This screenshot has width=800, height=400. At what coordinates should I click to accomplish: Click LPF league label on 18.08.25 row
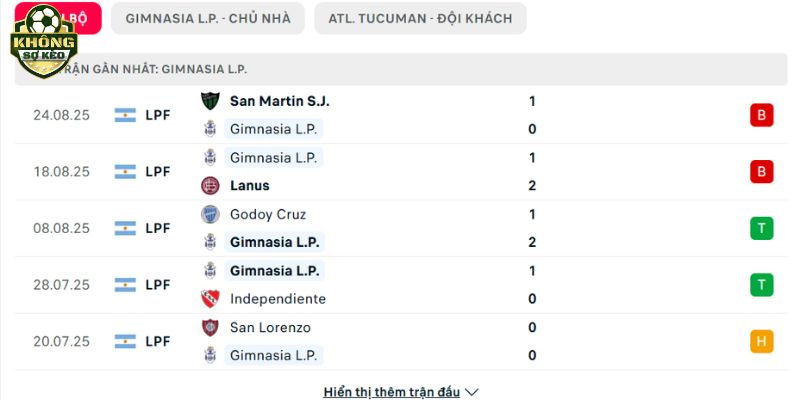point(158,172)
